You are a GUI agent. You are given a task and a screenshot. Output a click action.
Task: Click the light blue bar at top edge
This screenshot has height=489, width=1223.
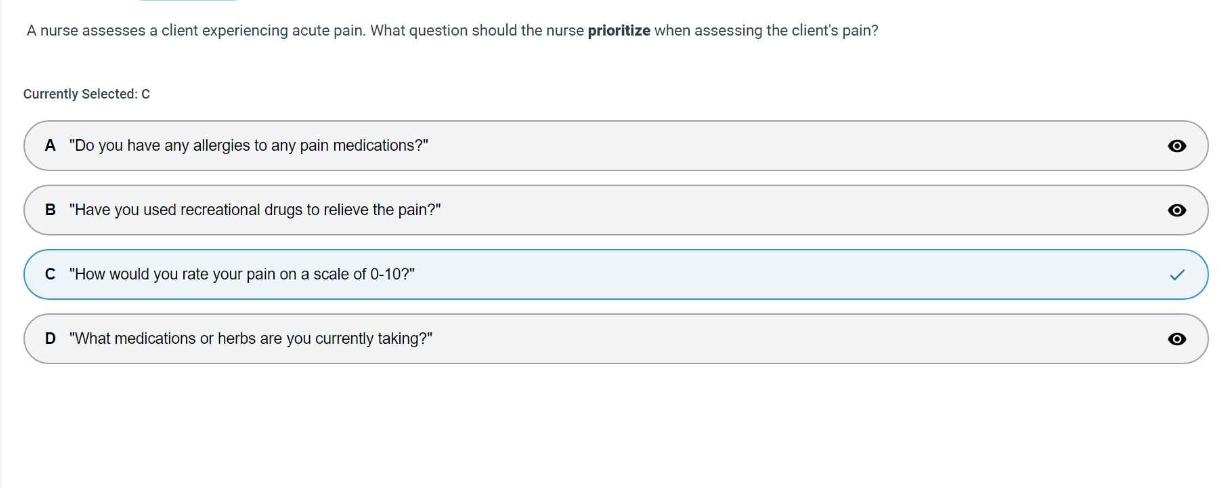tap(188, 1)
